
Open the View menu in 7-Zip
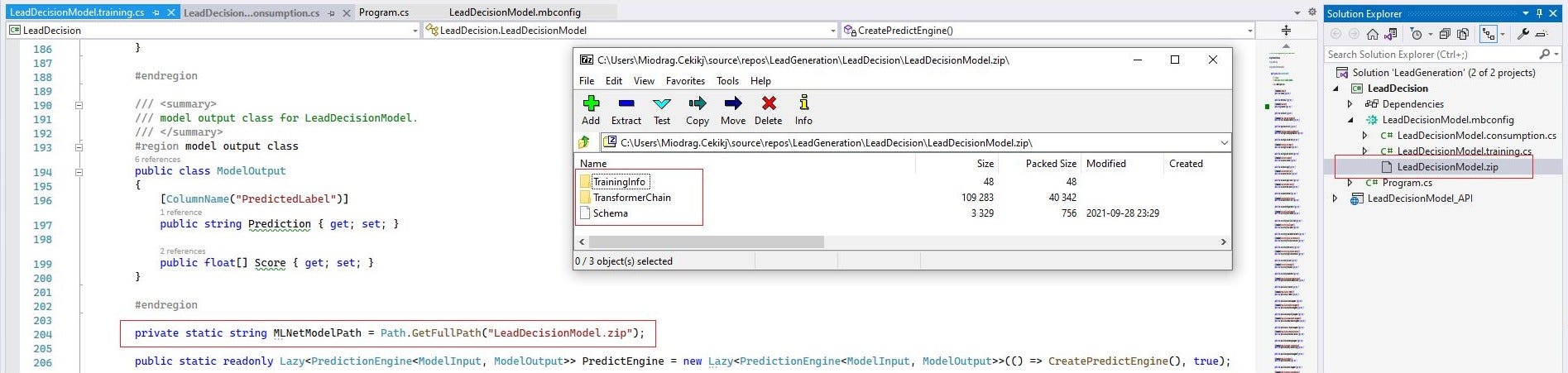[644, 80]
